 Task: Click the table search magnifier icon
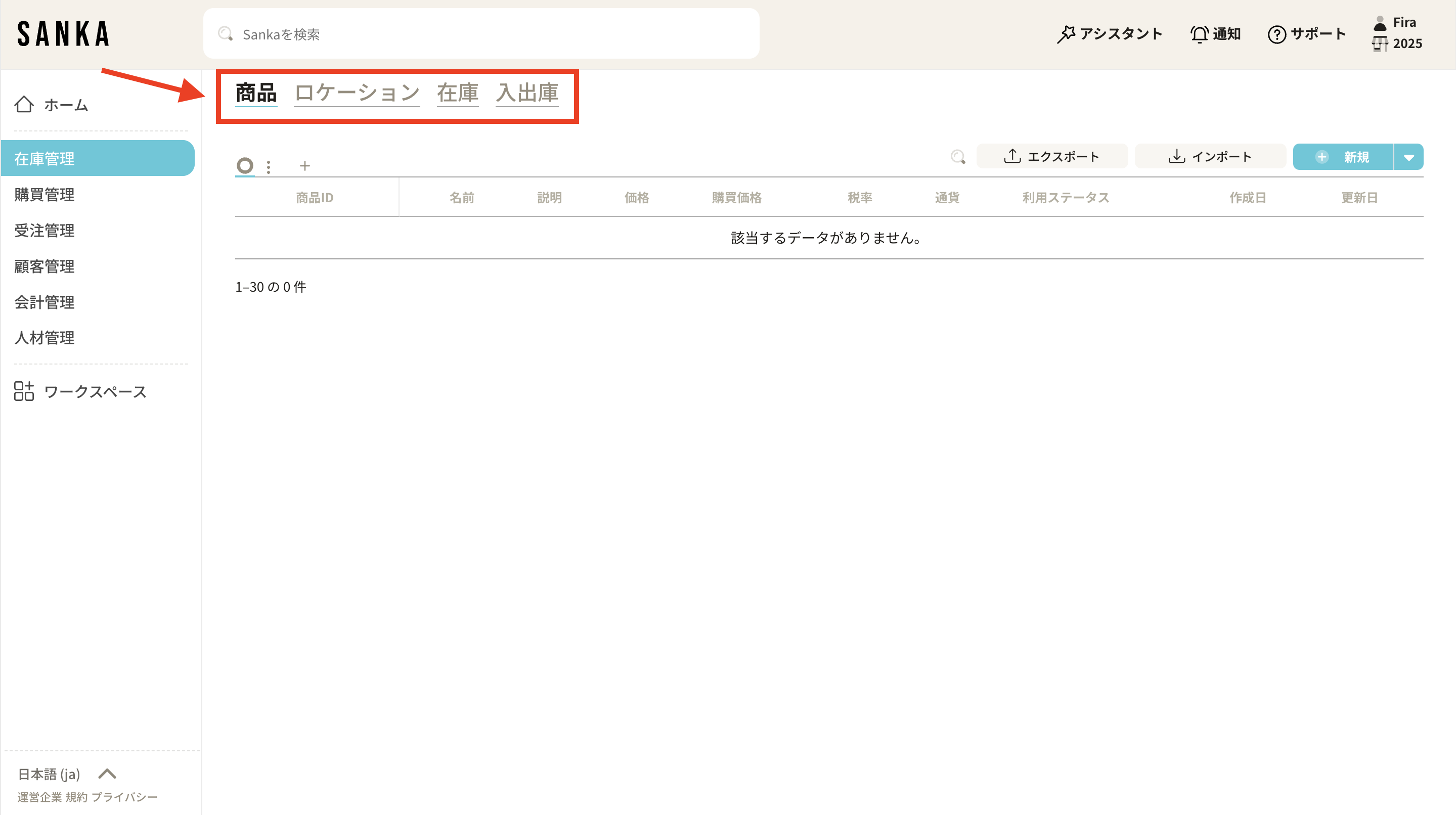(x=957, y=157)
